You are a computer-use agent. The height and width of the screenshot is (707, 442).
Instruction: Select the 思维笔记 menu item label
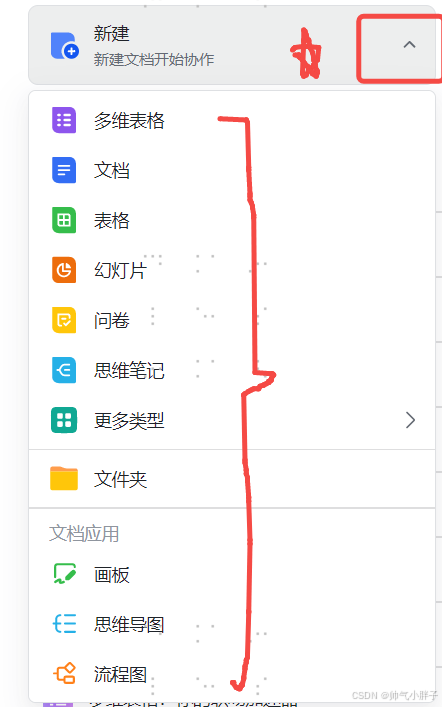[129, 371]
